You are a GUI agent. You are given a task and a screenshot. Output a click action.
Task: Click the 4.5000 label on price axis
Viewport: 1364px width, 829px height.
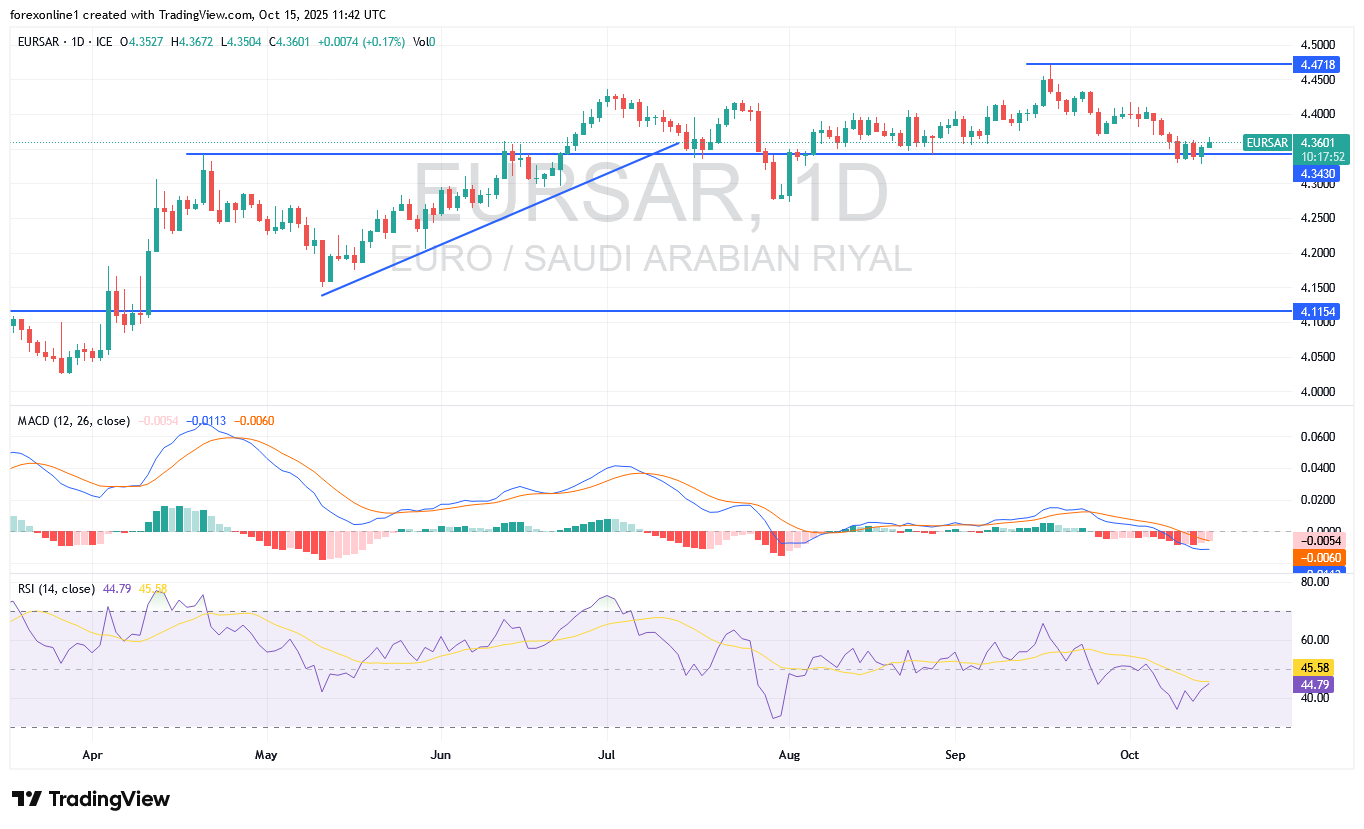coord(1317,45)
